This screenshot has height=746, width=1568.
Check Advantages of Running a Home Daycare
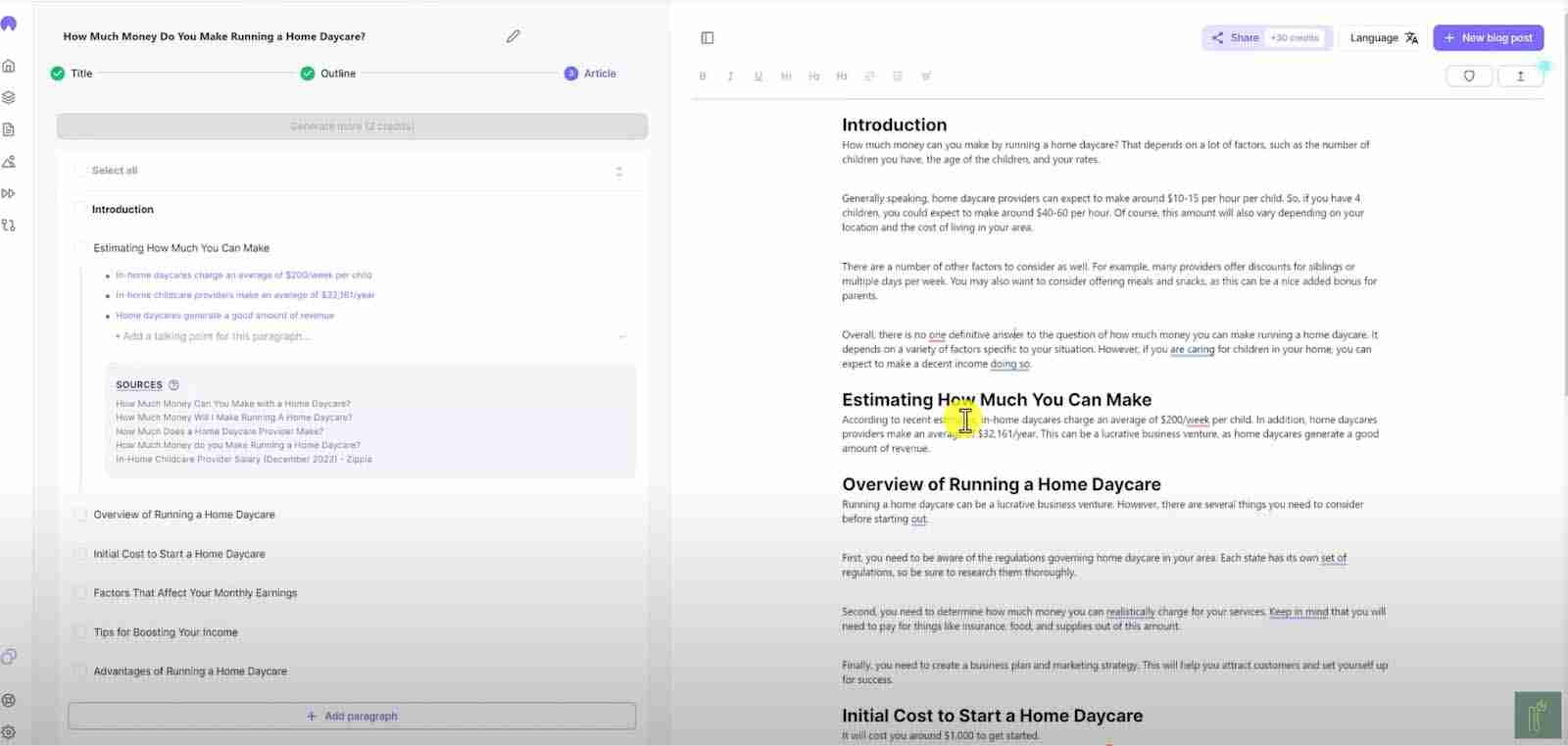pos(81,671)
